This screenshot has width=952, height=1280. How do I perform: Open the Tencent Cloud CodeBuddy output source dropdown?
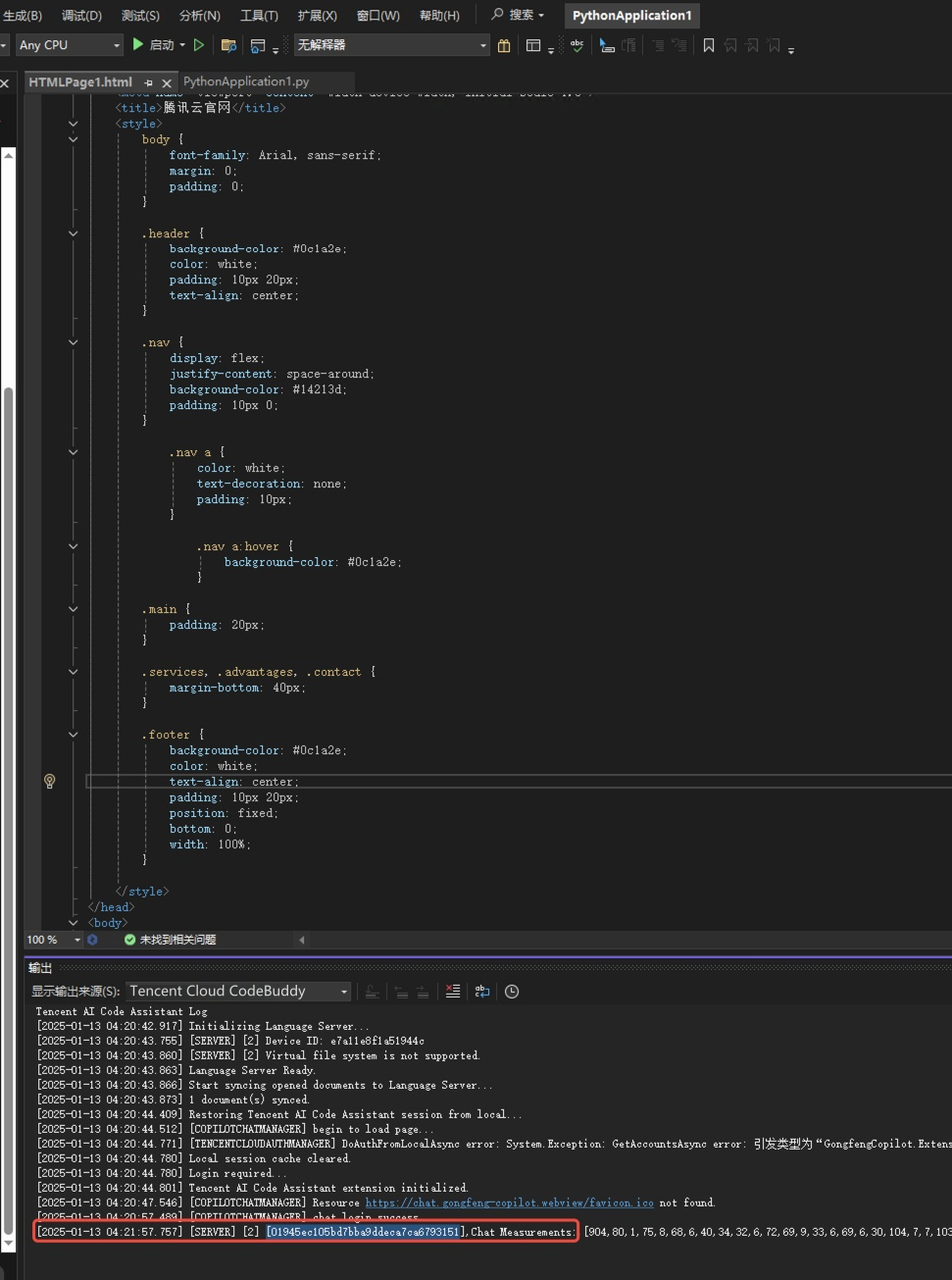coord(238,992)
